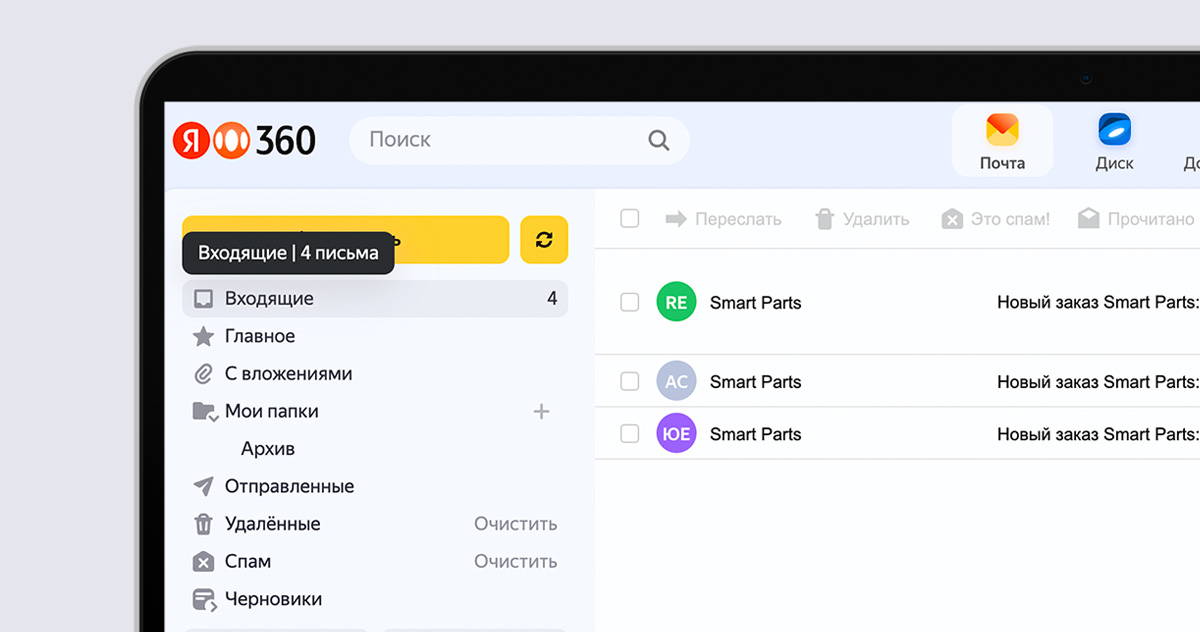Viewport: 1200px width, 632px height.
Task: Tick the select-all messages checkbox
Action: pos(630,218)
